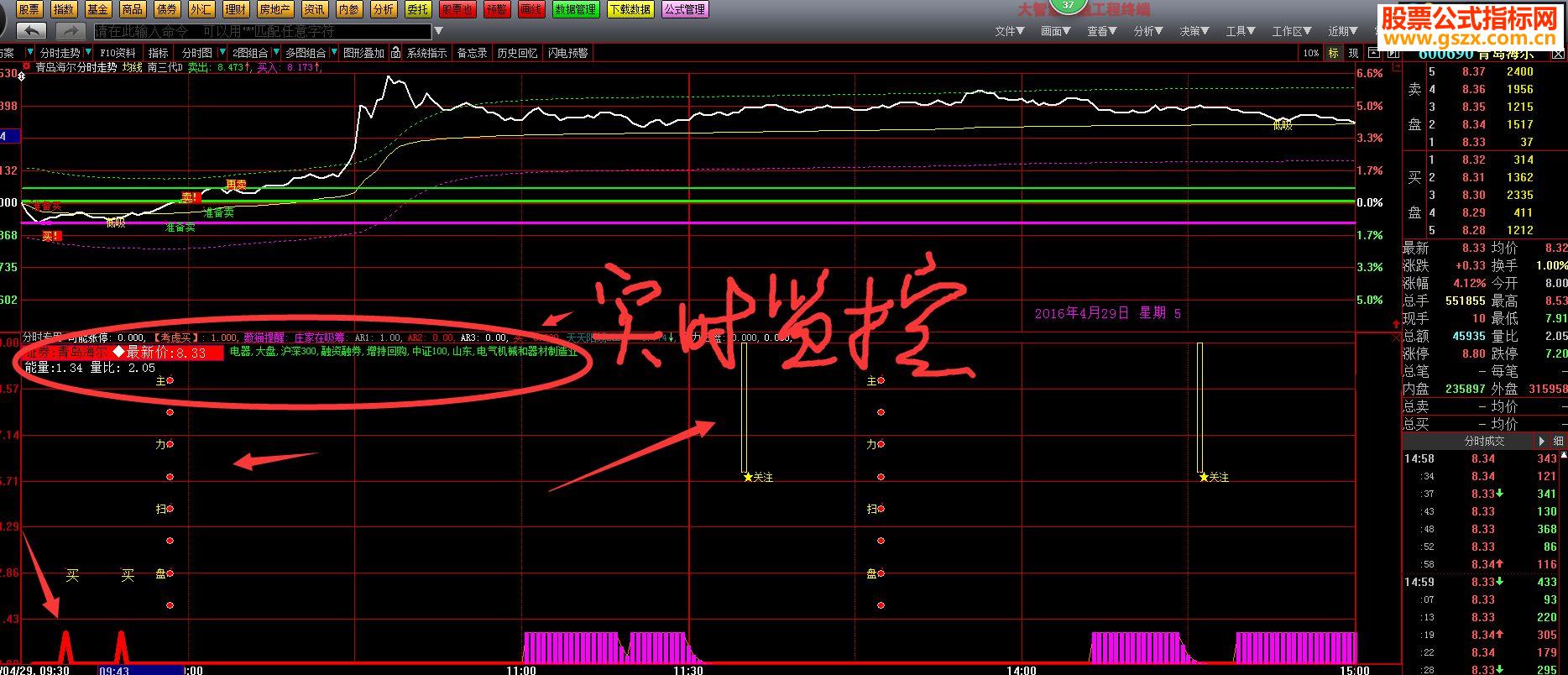Open the 备忘录 toolbar item
The width and height of the screenshot is (1568, 675).
point(472,53)
